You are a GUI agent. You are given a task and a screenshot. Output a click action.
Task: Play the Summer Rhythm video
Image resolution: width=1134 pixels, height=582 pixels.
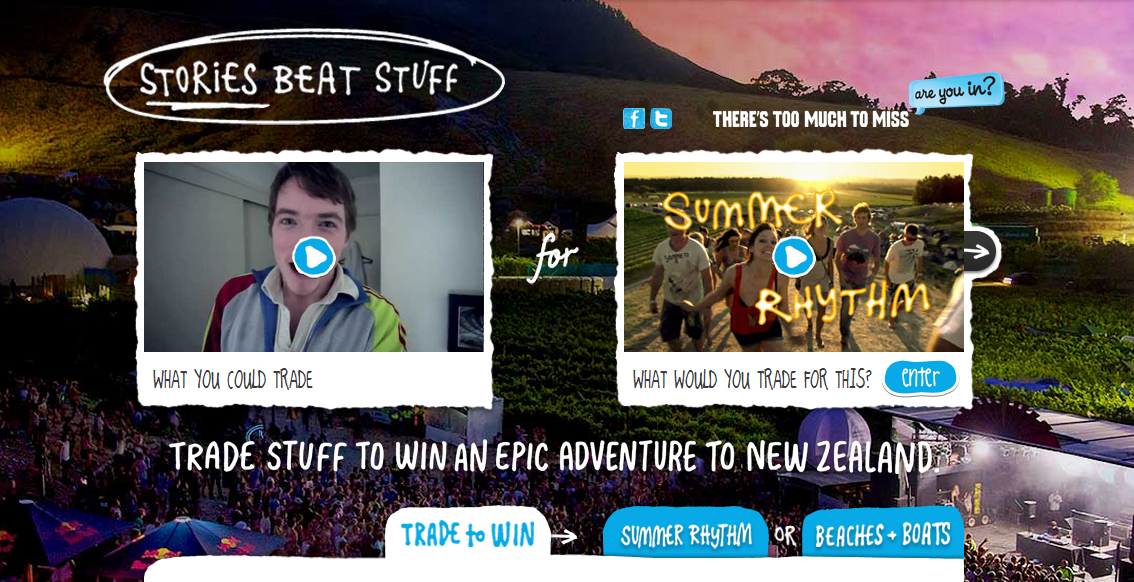pyautogui.click(x=793, y=257)
